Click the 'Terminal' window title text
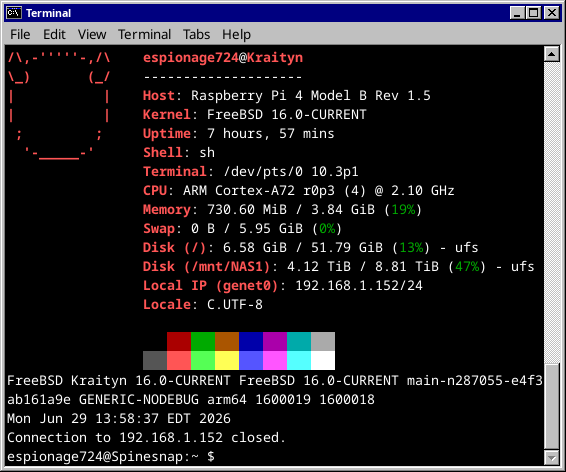This screenshot has width=566, height=472. [x=48, y=13]
